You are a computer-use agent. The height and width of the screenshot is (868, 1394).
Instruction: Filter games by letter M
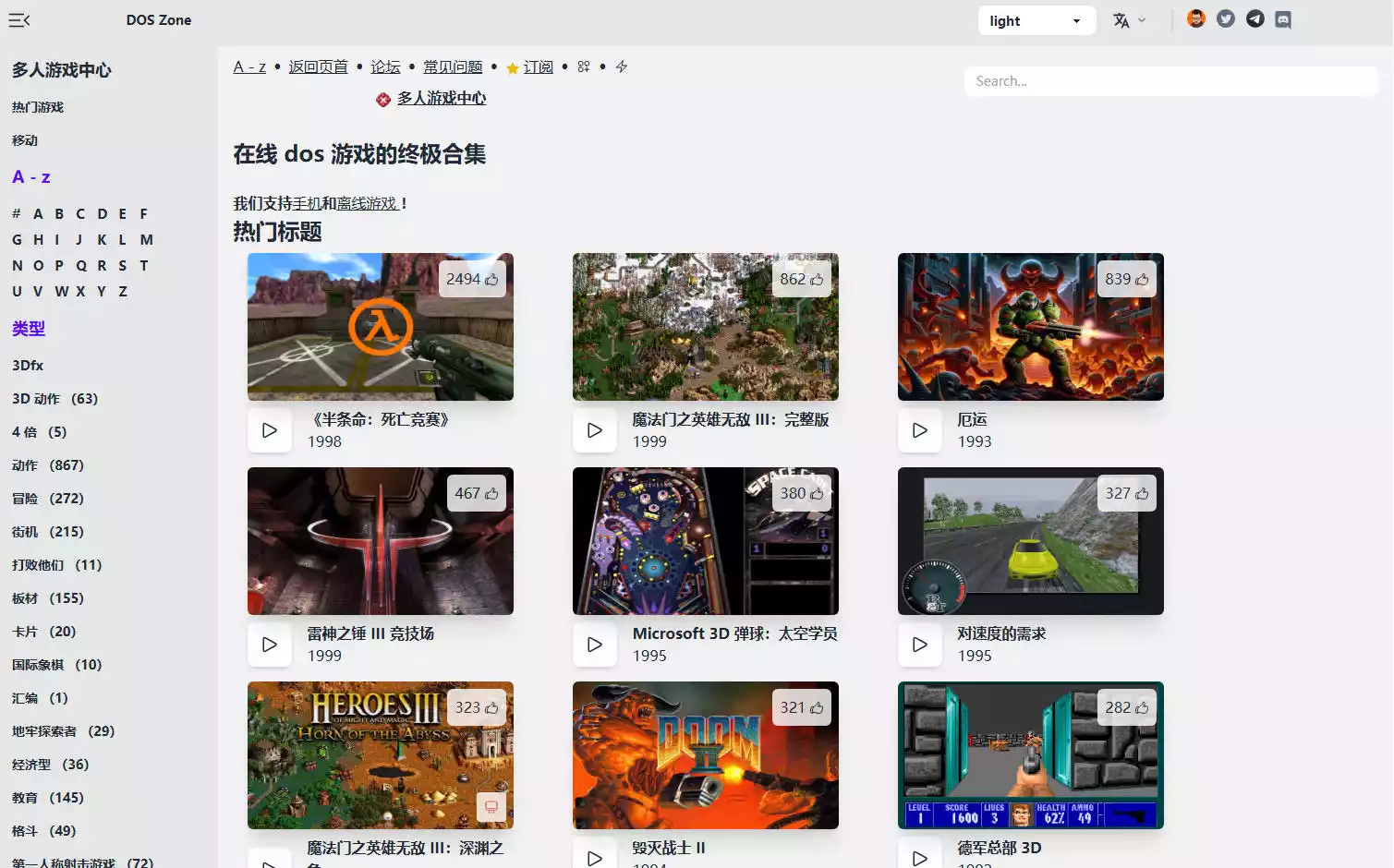click(x=147, y=240)
